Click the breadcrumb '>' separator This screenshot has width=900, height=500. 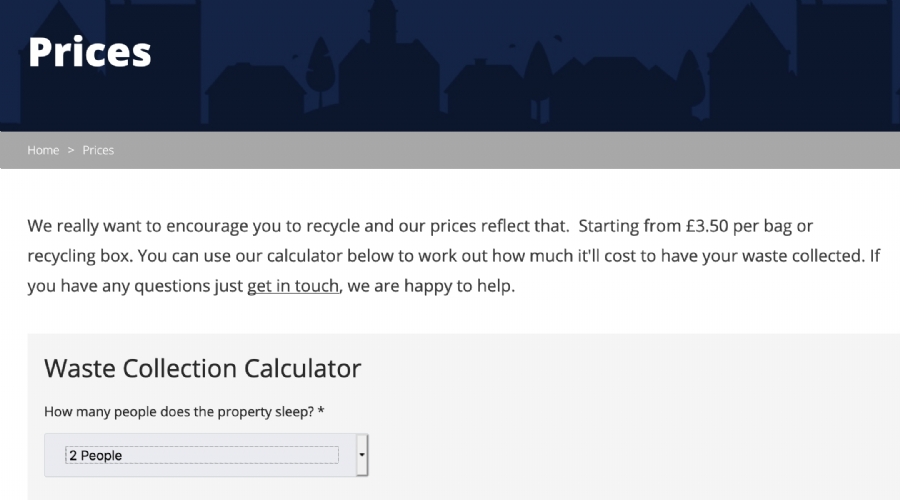coord(71,150)
